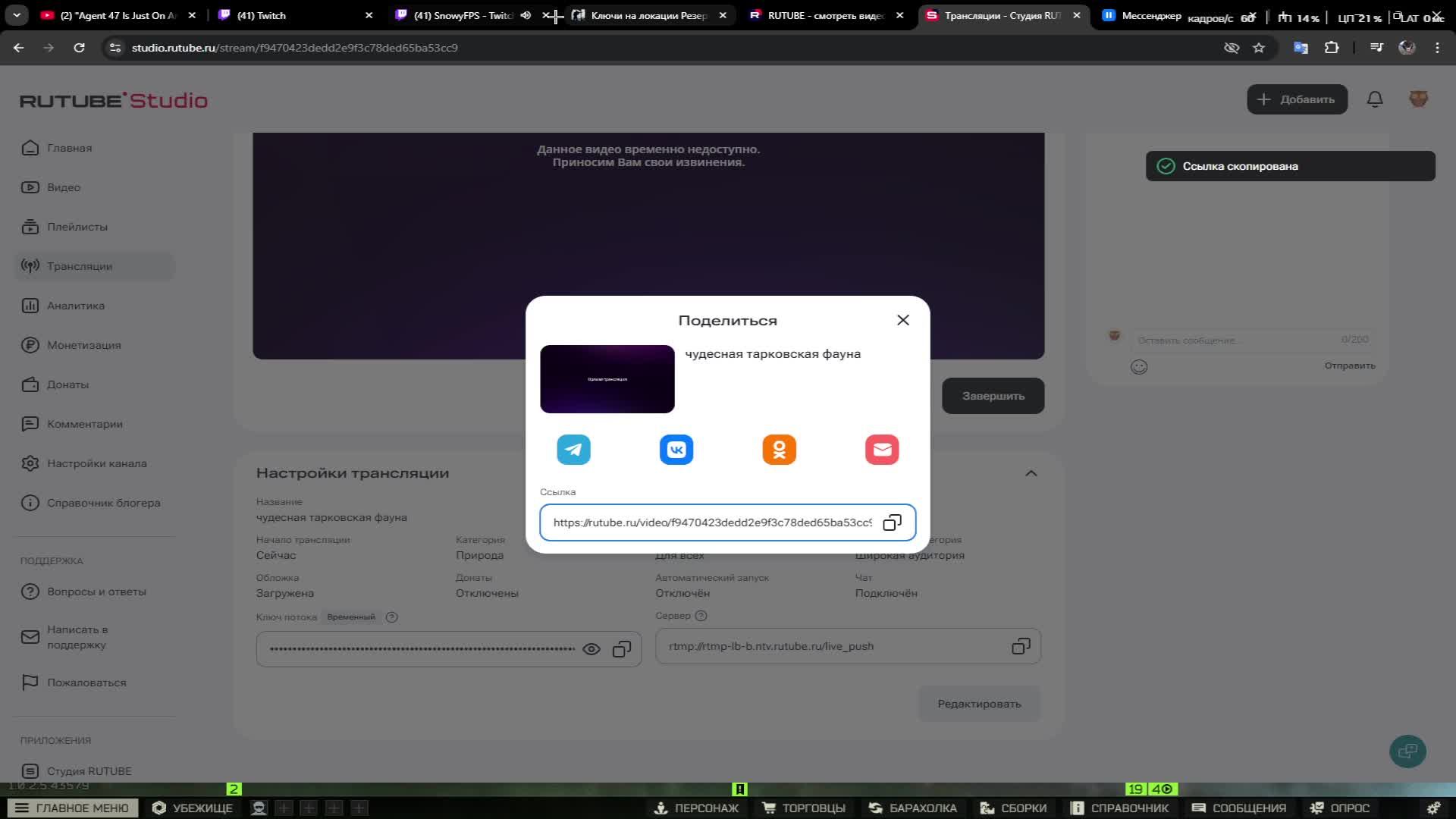Open the Добавить dropdown button
The width and height of the screenshot is (1456, 819).
1296,99
